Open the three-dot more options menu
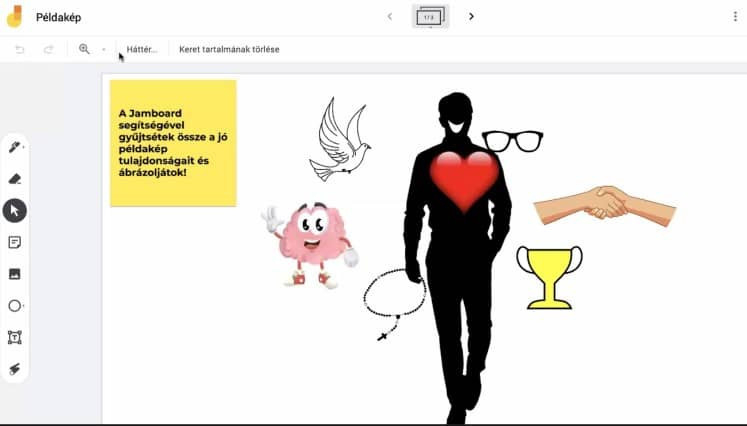Image resolution: width=747 pixels, height=426 pixels. point(735,17)
